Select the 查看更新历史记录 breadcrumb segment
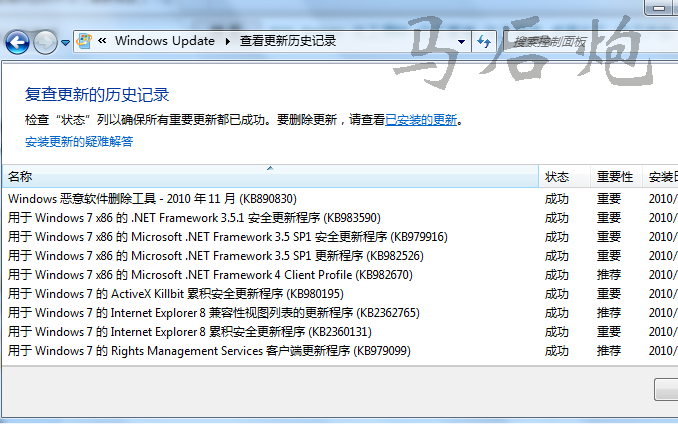Viewport: 678px width, 424px height. [x=287, y=41]
